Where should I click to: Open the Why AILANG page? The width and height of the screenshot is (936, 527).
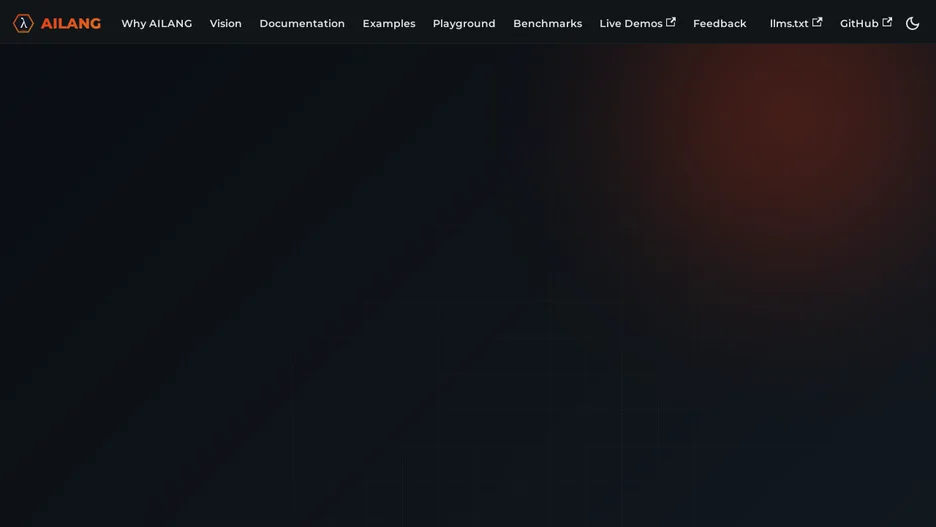click(x=156, y=23)
